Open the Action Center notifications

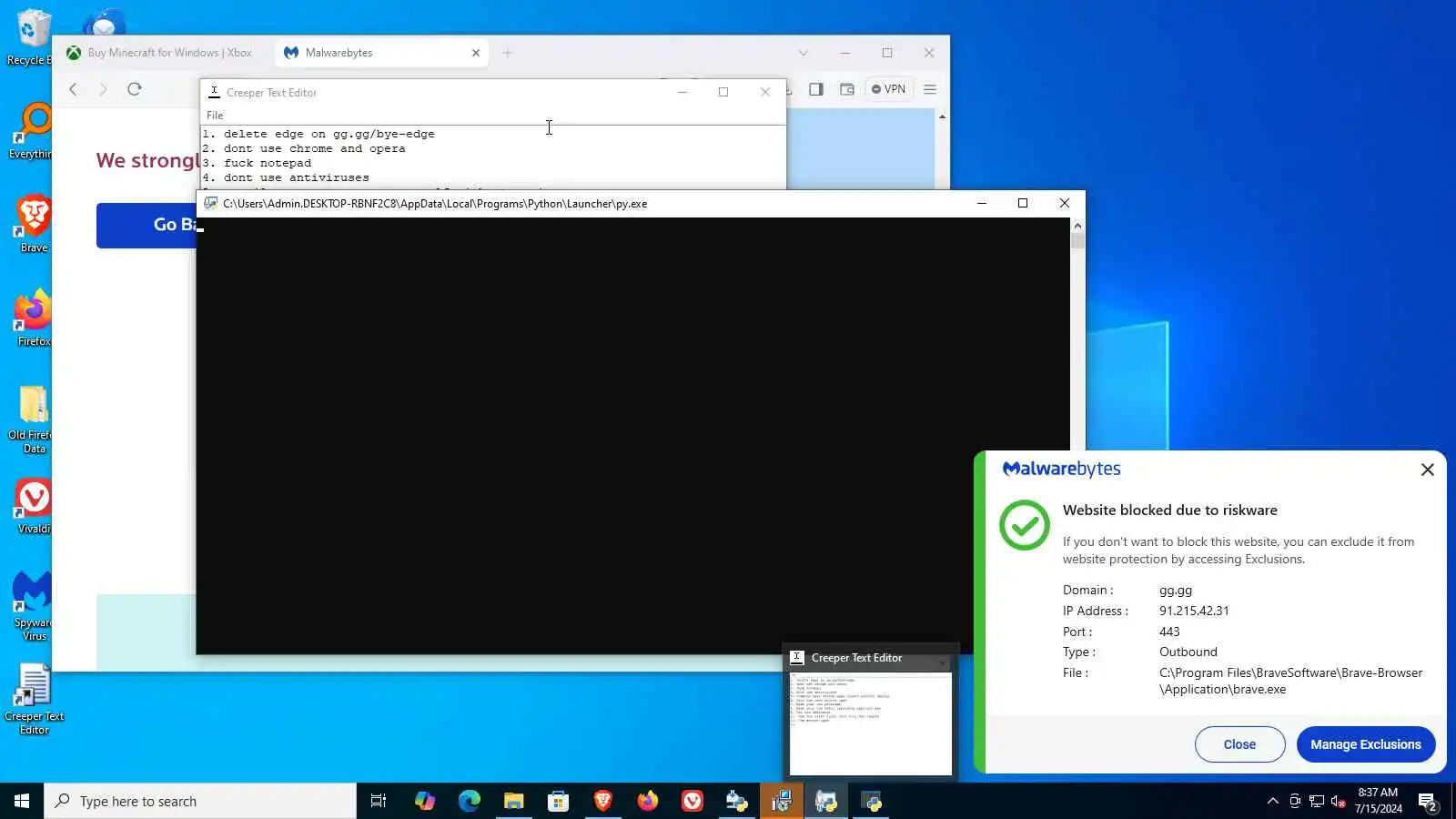[x=1428, y=802]
